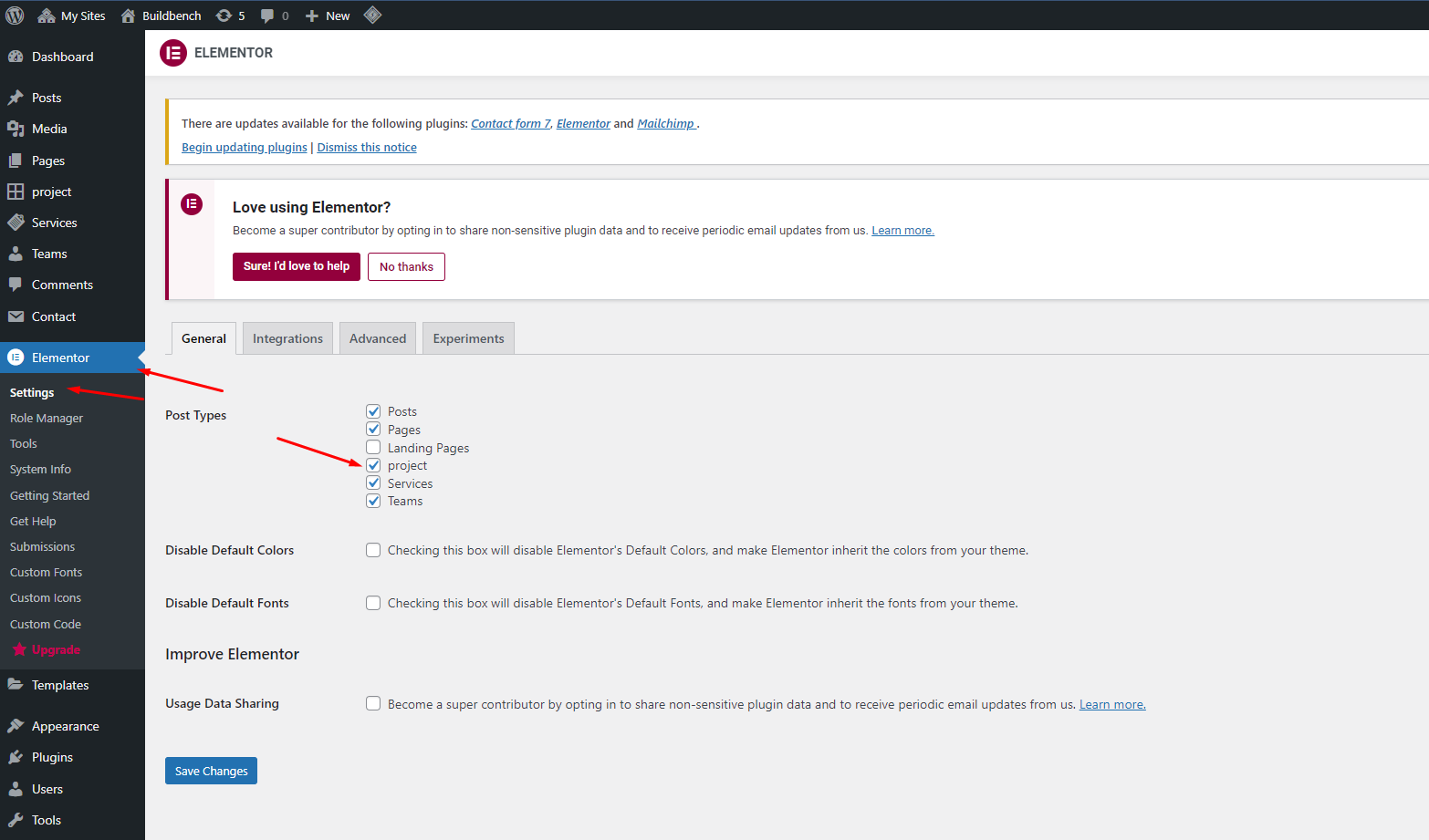Viewport: 1429px width, 840px height.
Task: Open the Mailchimp plugin link
Action: [666, 123]
